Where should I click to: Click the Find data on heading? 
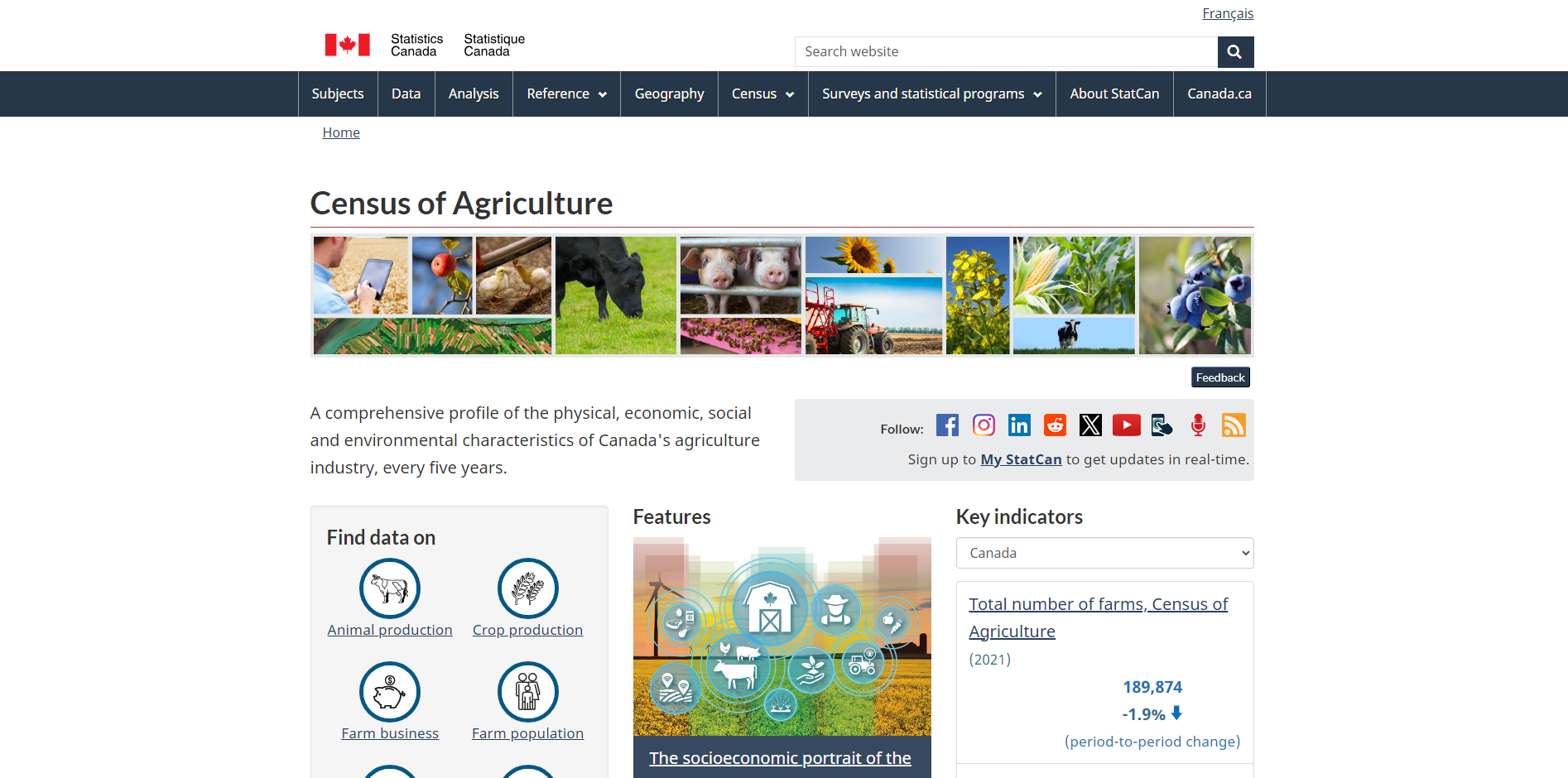click(x=381, y=538)
